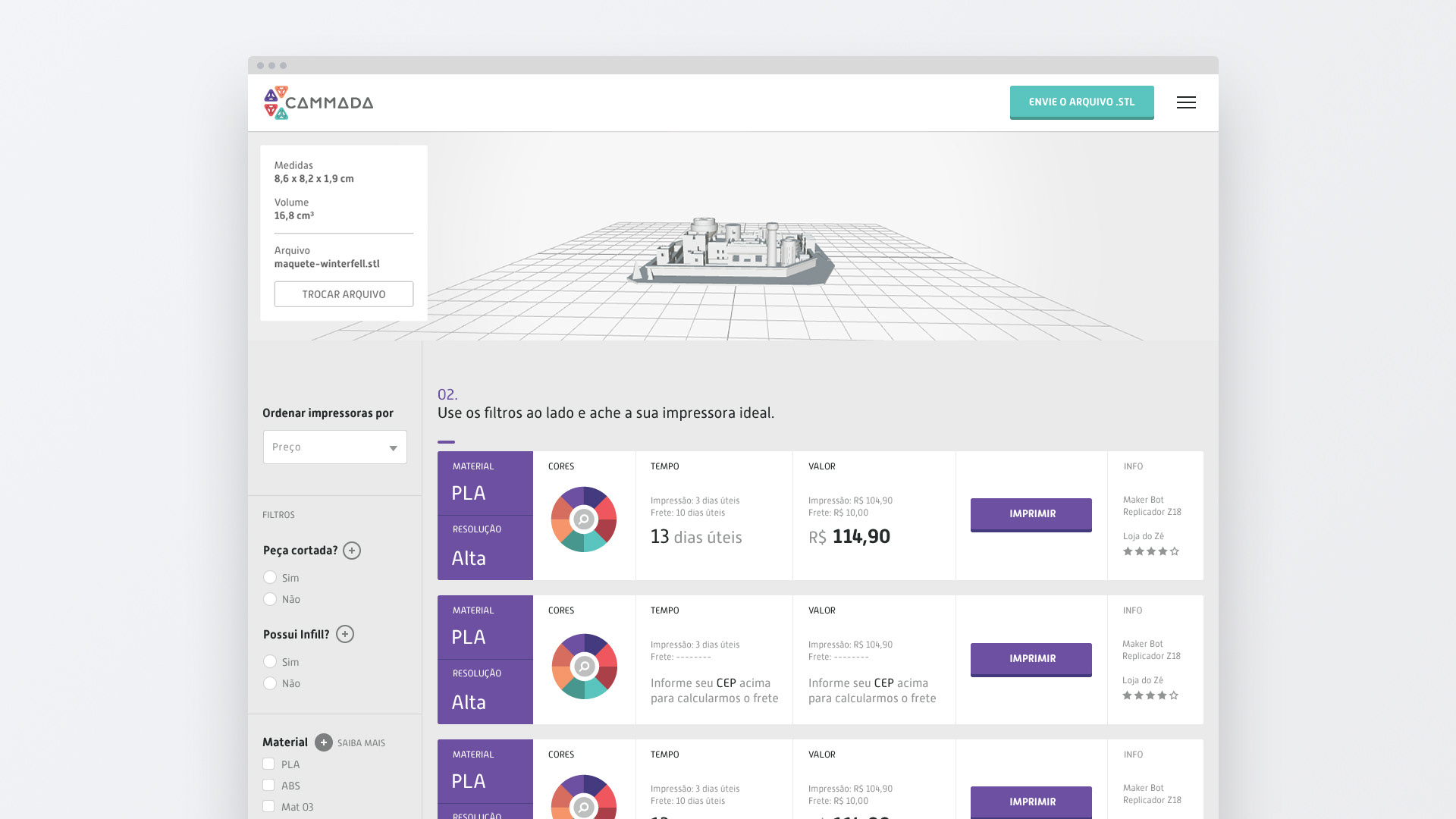Open the Preço sort dropdown
Screen dimensions: 1456x819
[334, 447]
